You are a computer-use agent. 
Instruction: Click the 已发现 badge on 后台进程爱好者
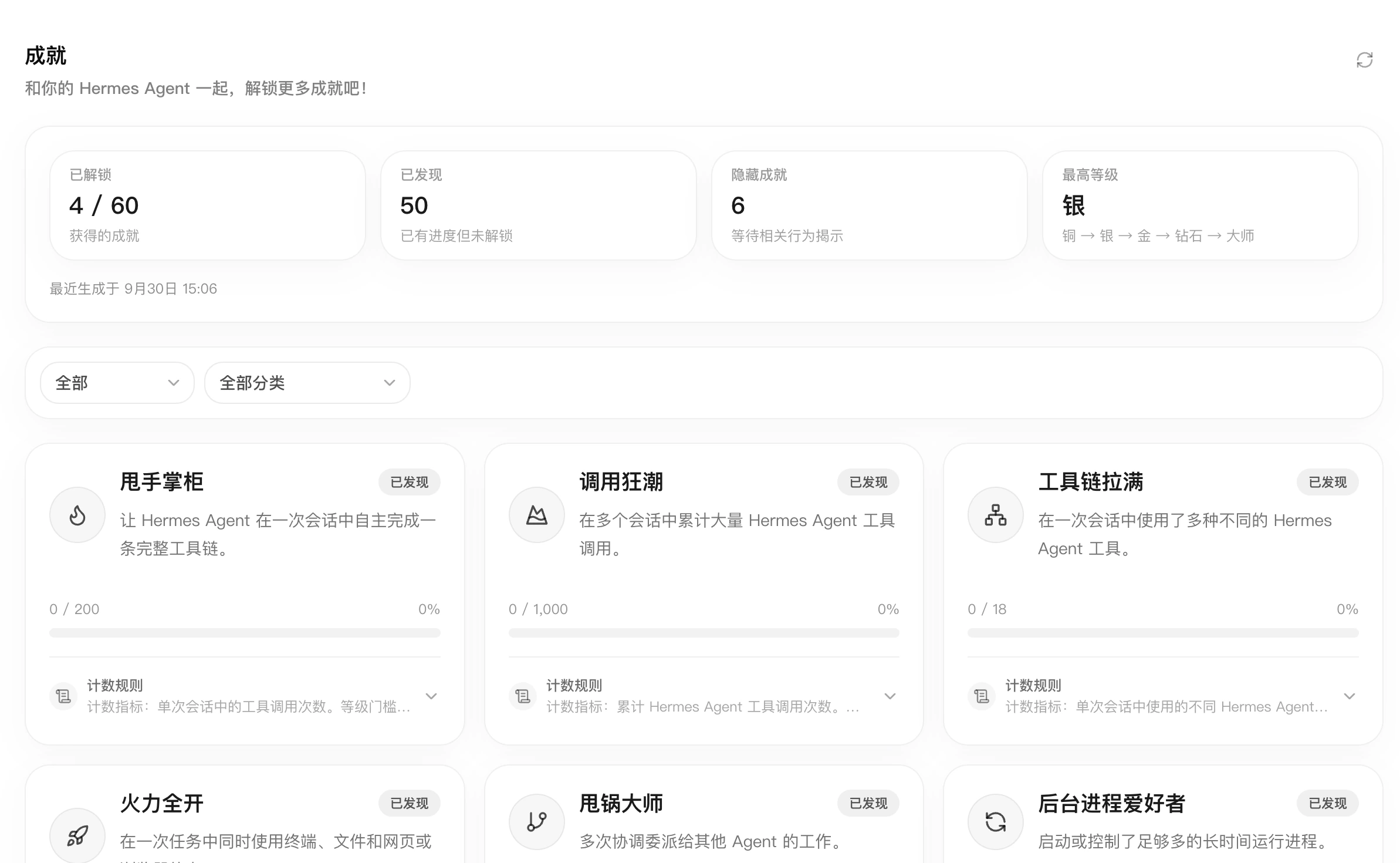pyautogui.click(x=1327, y=803)
